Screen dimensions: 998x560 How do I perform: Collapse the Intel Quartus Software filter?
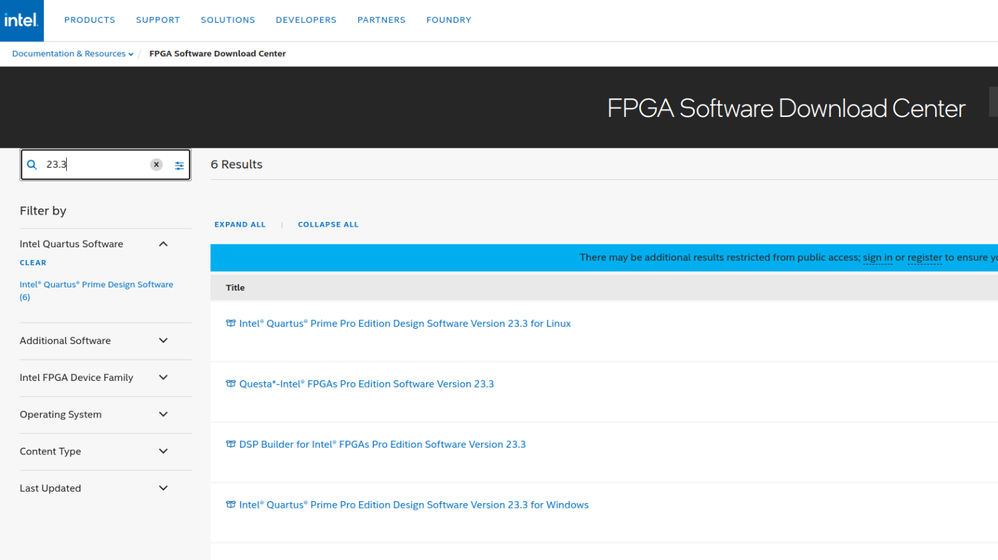163,244
